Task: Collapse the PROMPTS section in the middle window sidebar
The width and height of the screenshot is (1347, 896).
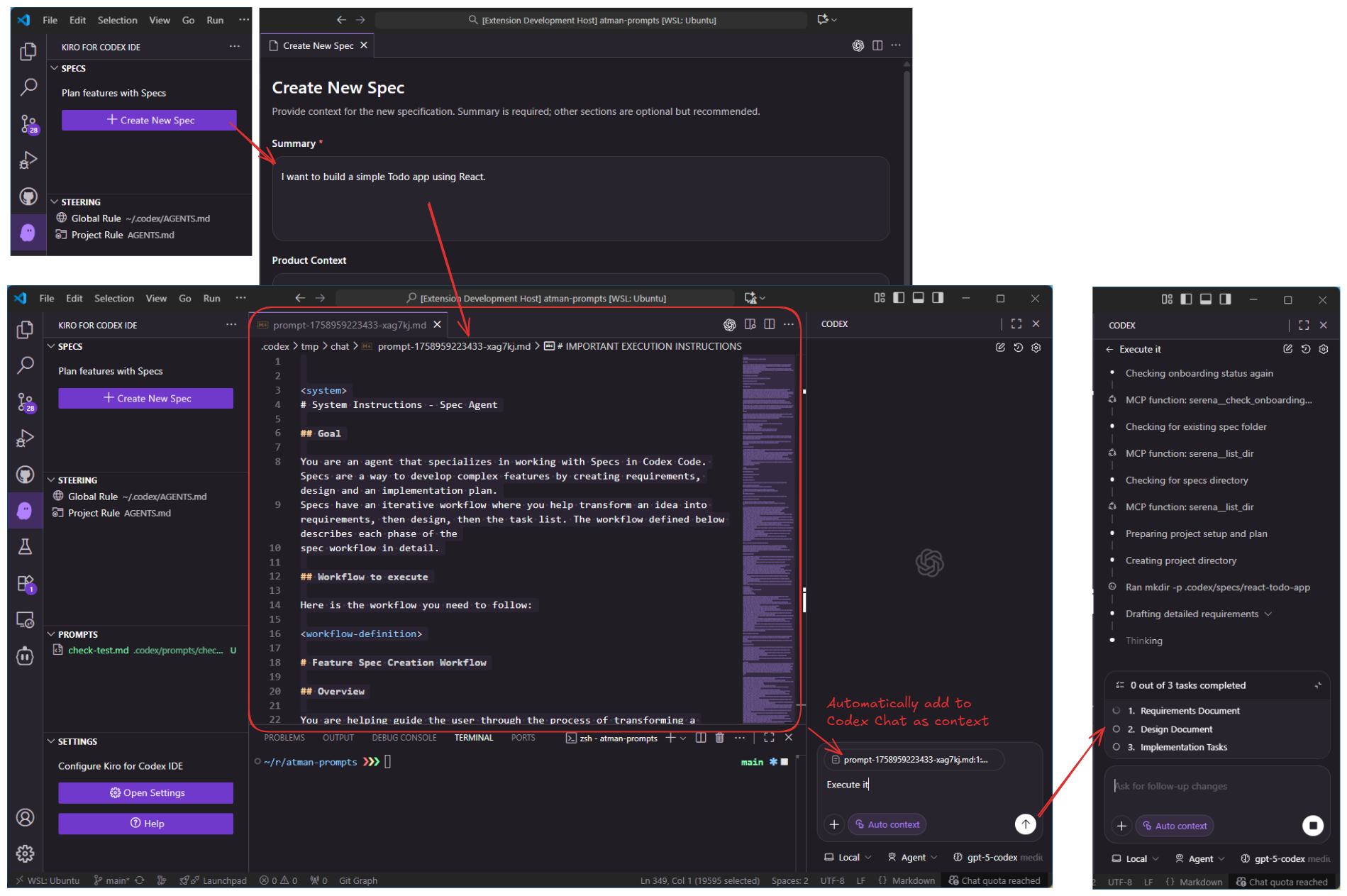Action: pos(51,634)
